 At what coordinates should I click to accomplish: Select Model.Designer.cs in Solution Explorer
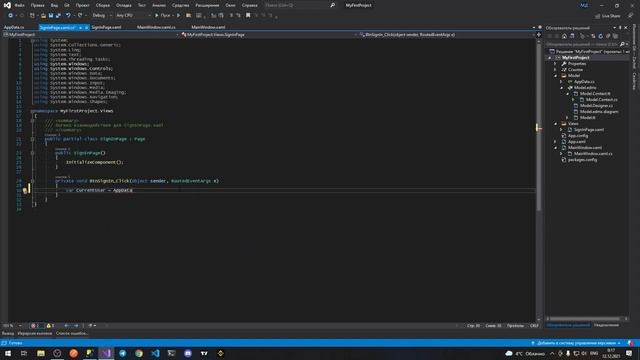click(x=596, y=106)
